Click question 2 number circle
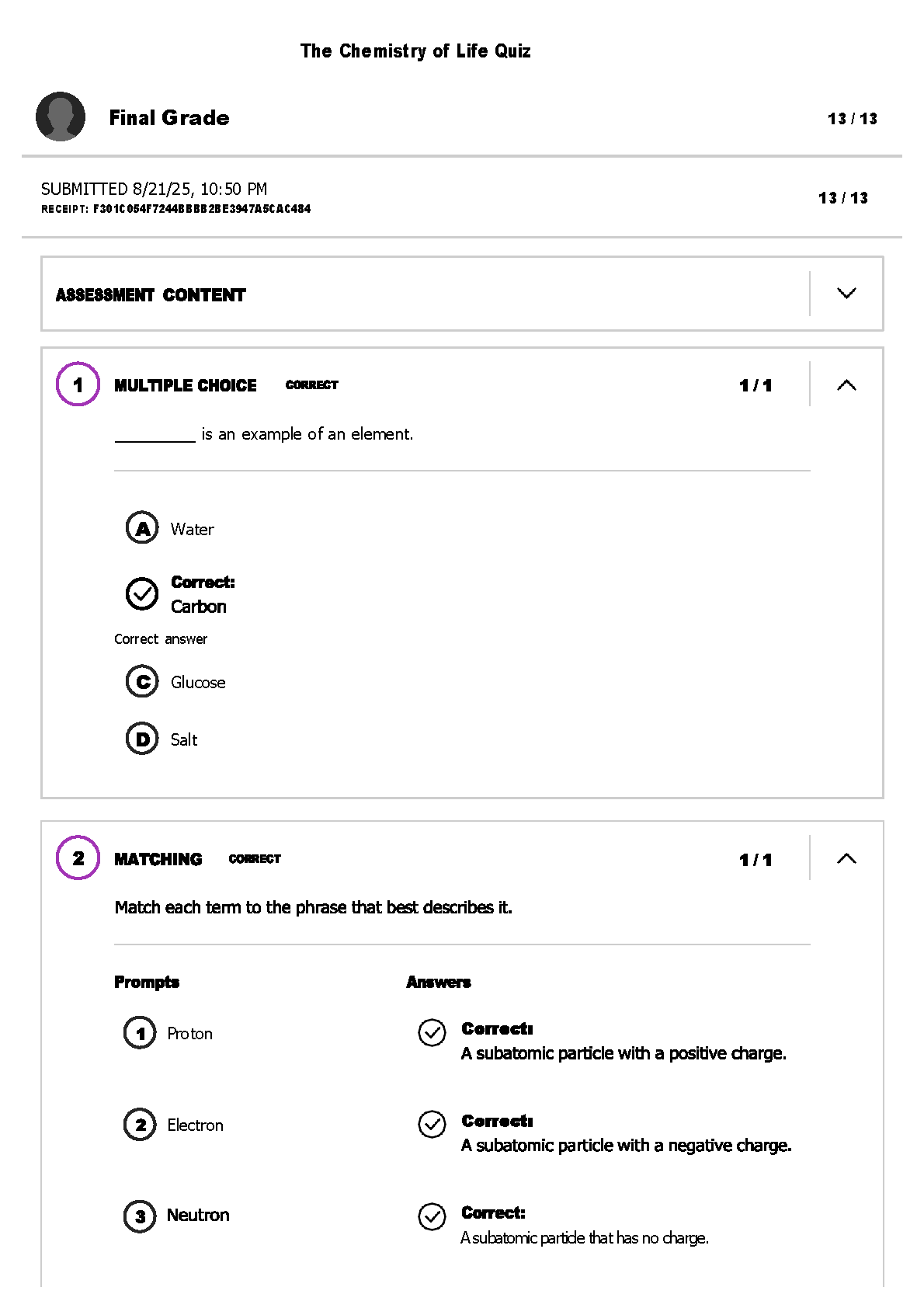924x1308 pixels. pos(78,858)
